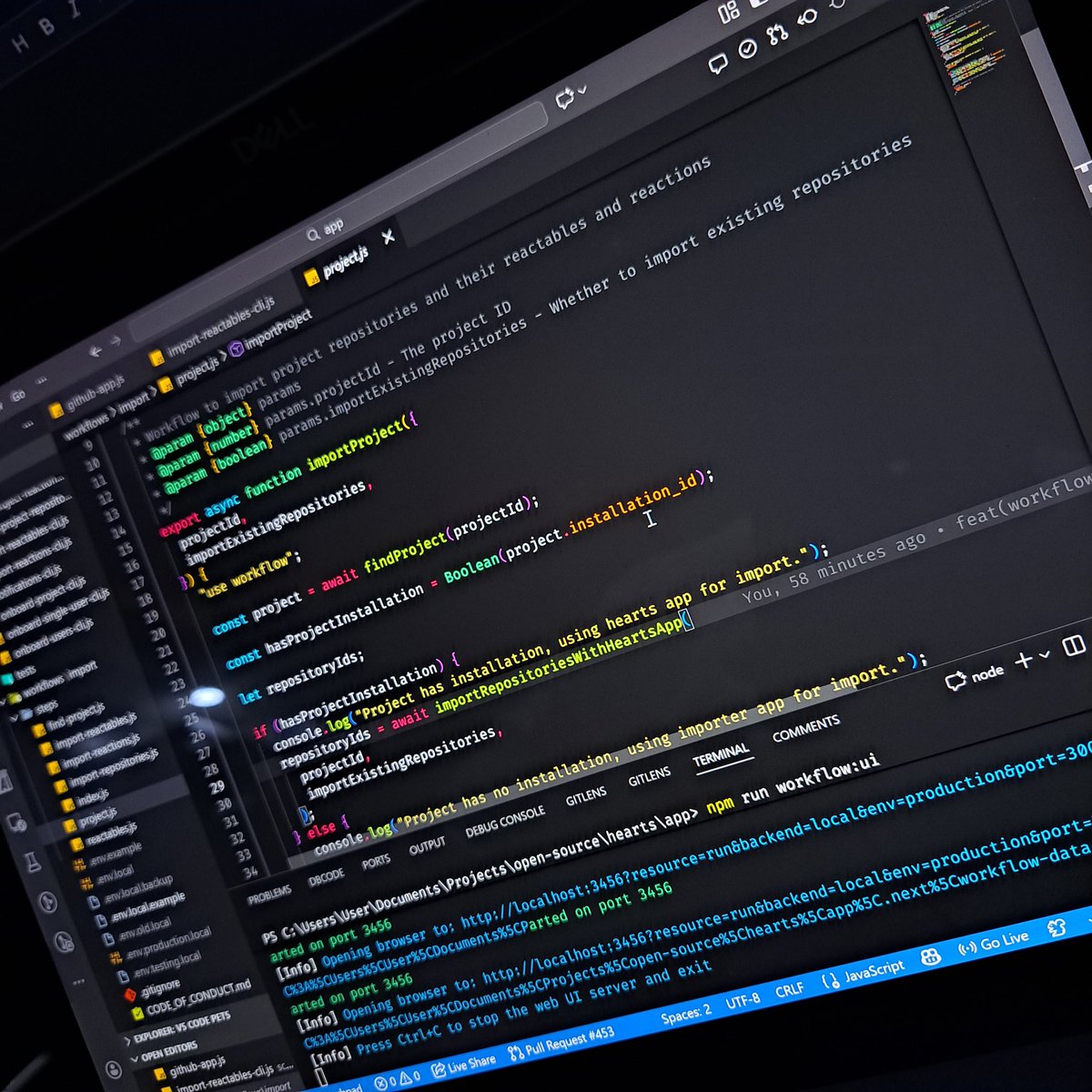The height and width of the screenshot is (1092, 1092).
Task: Open the PORTS panel tab
Action: coord(376,862)
